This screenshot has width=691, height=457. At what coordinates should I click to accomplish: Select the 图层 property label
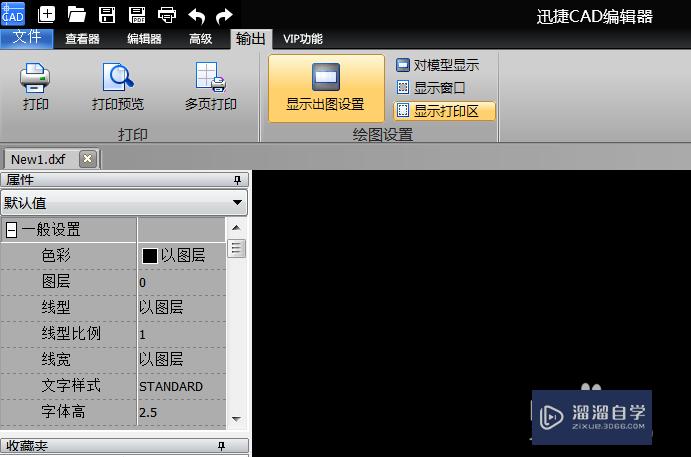(56, 282)
